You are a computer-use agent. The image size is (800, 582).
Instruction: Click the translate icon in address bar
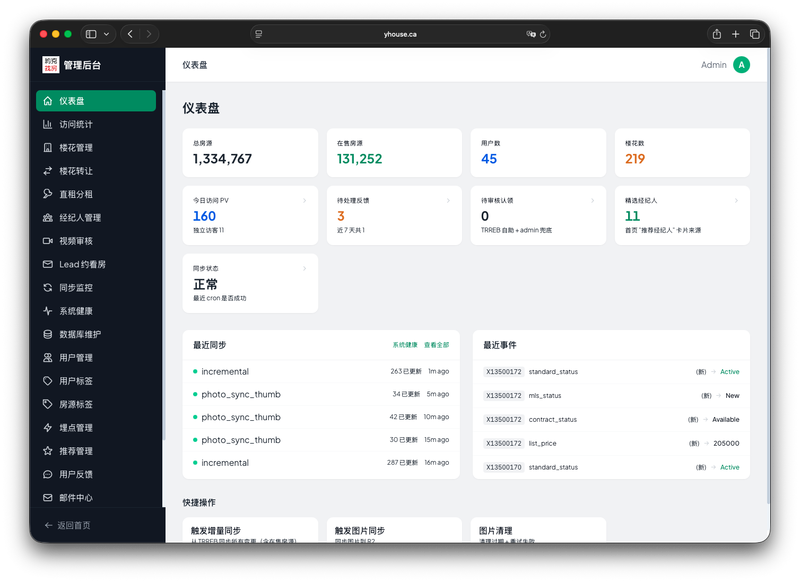coord(531,34)
